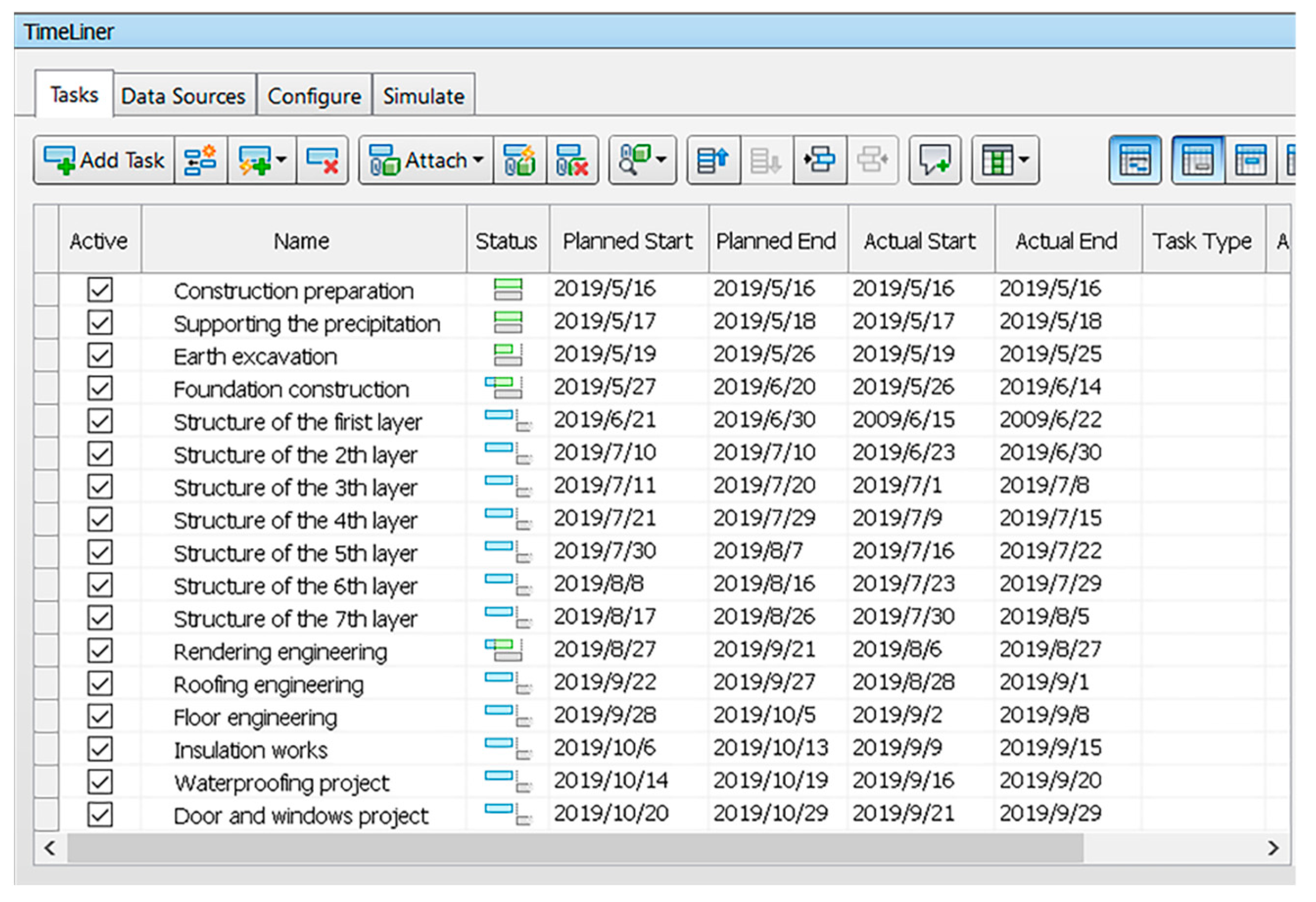Open the Data Sources tab
The height and width of the screenshot is (902, 1316).
tap(184, 96)
